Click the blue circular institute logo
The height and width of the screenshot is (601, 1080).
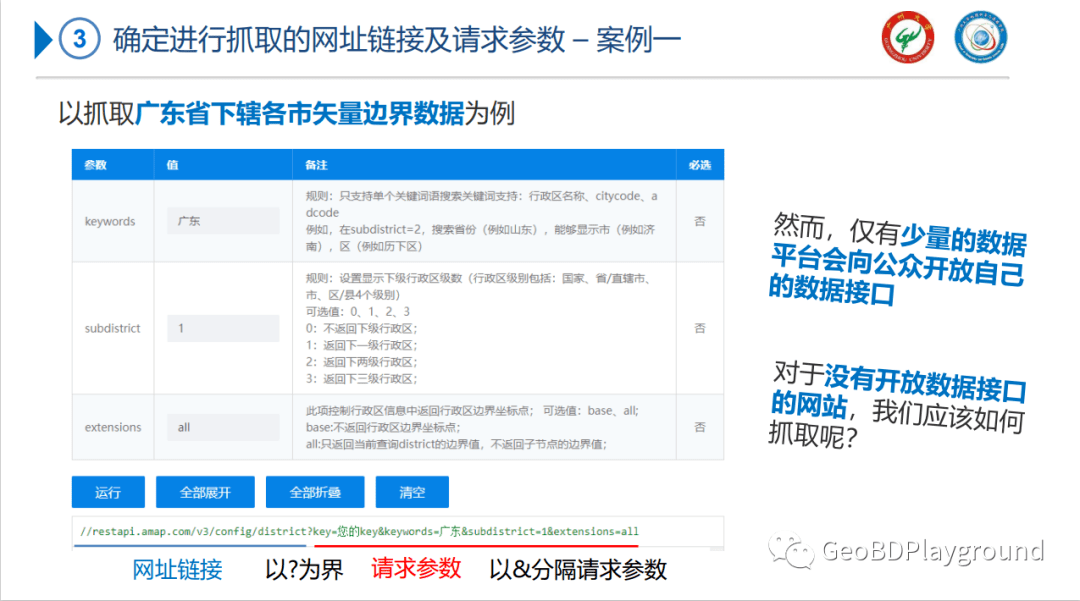tap(979, 39)
